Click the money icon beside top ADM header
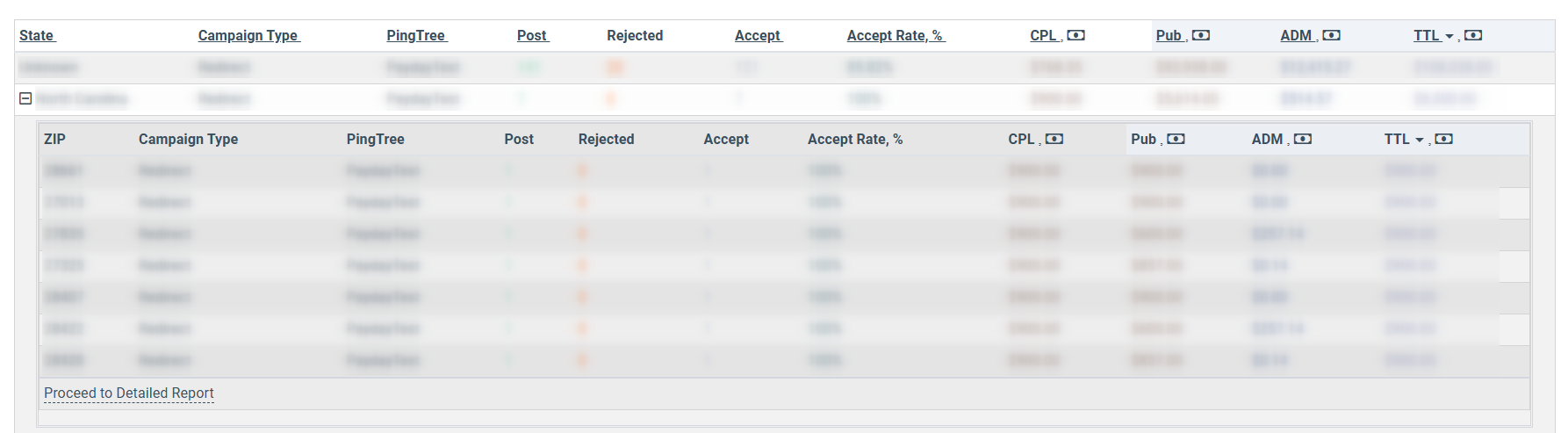Screen dimensions: 1568x433 click(x=1331, y=35)
